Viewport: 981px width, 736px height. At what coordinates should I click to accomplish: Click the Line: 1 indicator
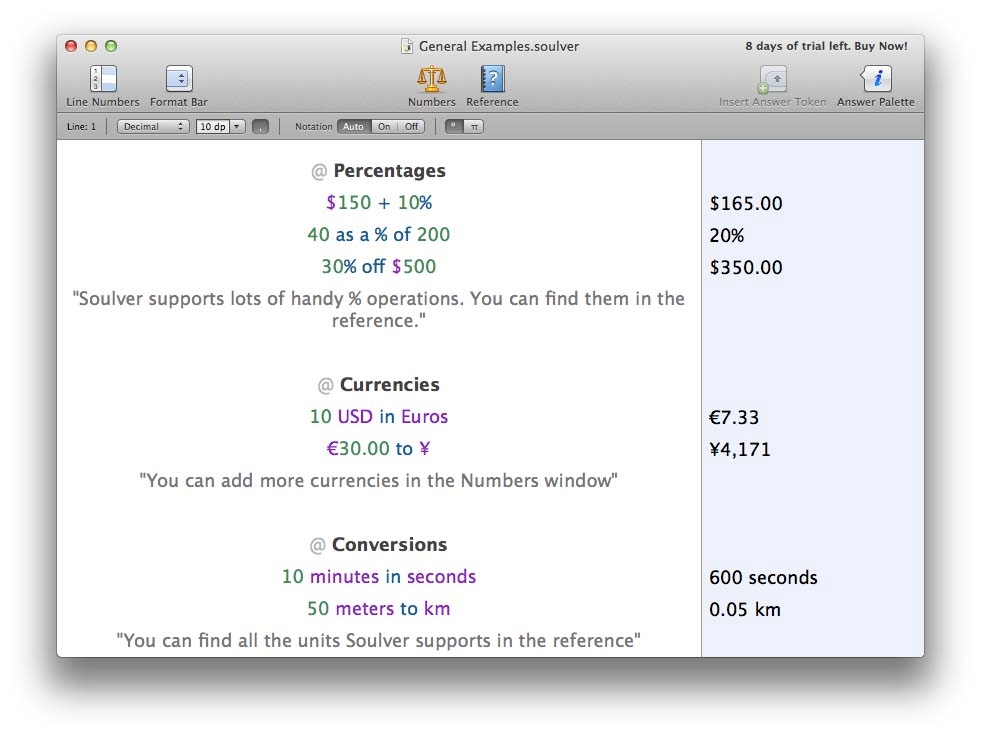(x=81, y=126)
